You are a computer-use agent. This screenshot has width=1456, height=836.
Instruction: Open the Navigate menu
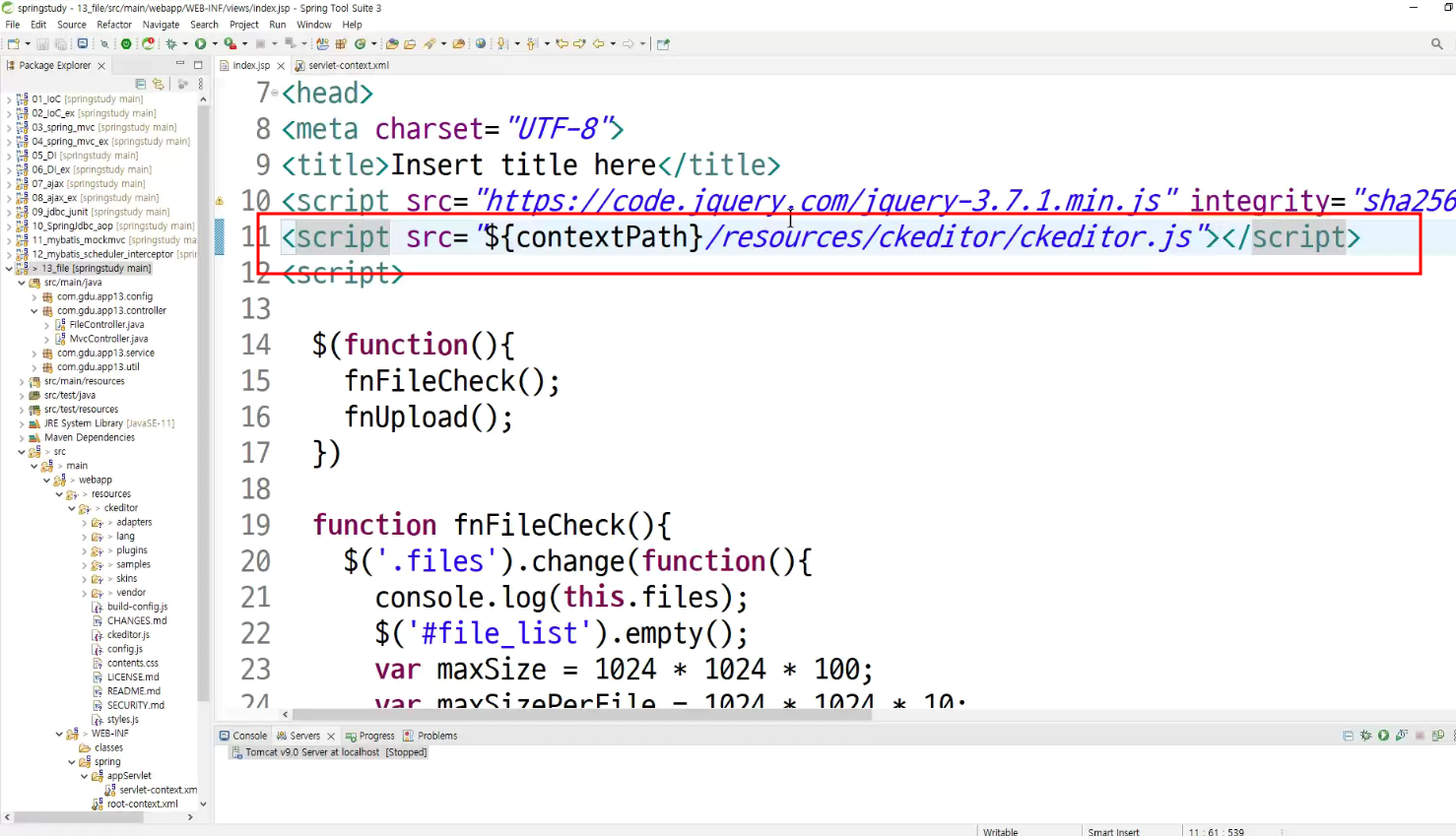pyautogui.click(x=161, y=25)
